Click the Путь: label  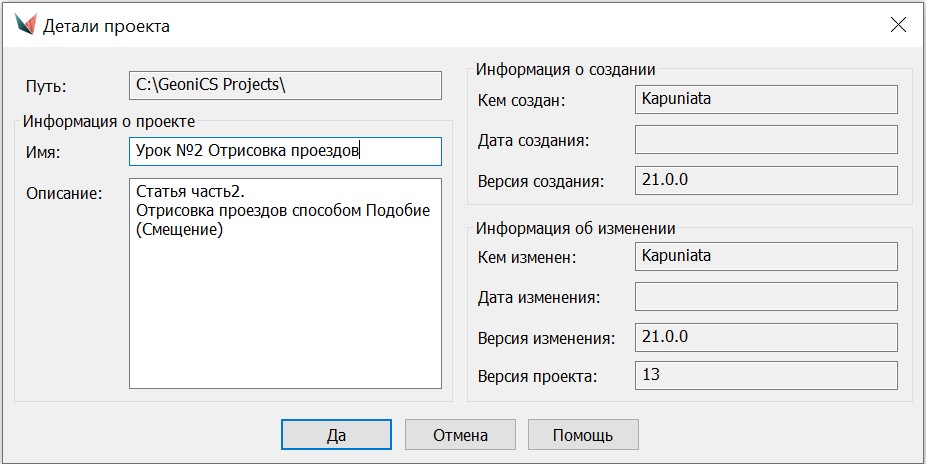tap(45, 87)
